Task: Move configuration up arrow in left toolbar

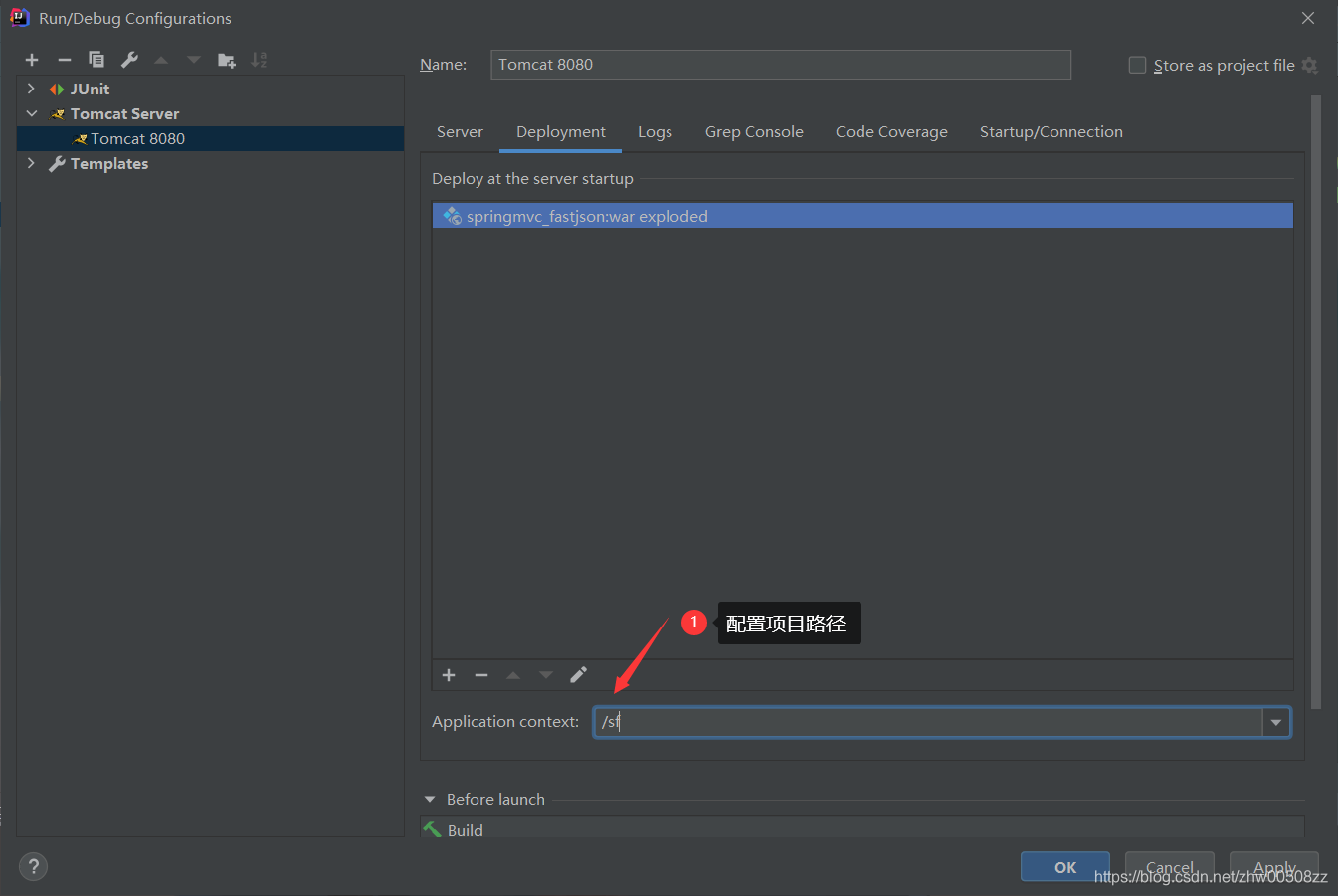Action: tap(161, 60)
